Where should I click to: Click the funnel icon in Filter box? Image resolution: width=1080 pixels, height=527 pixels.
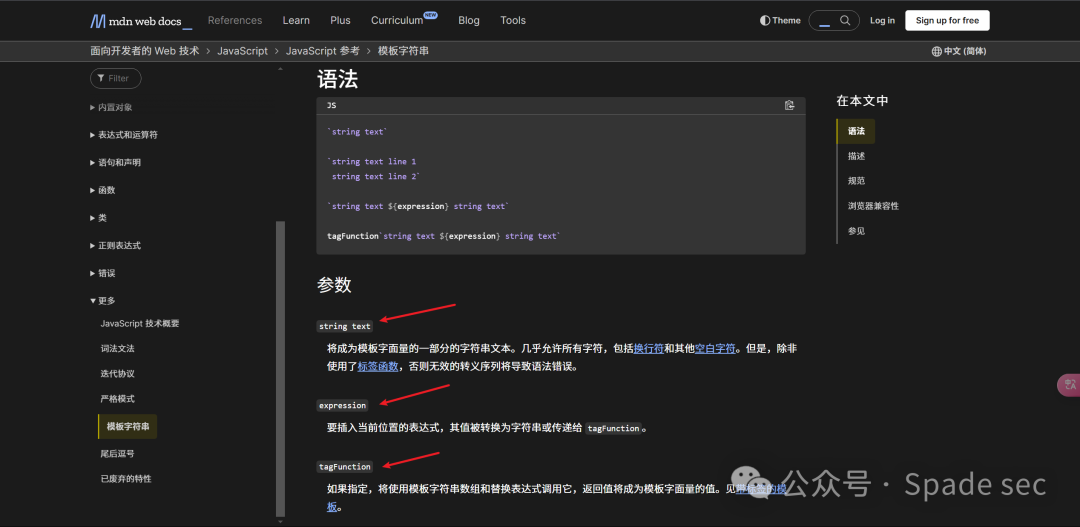[x=101, y=79]
